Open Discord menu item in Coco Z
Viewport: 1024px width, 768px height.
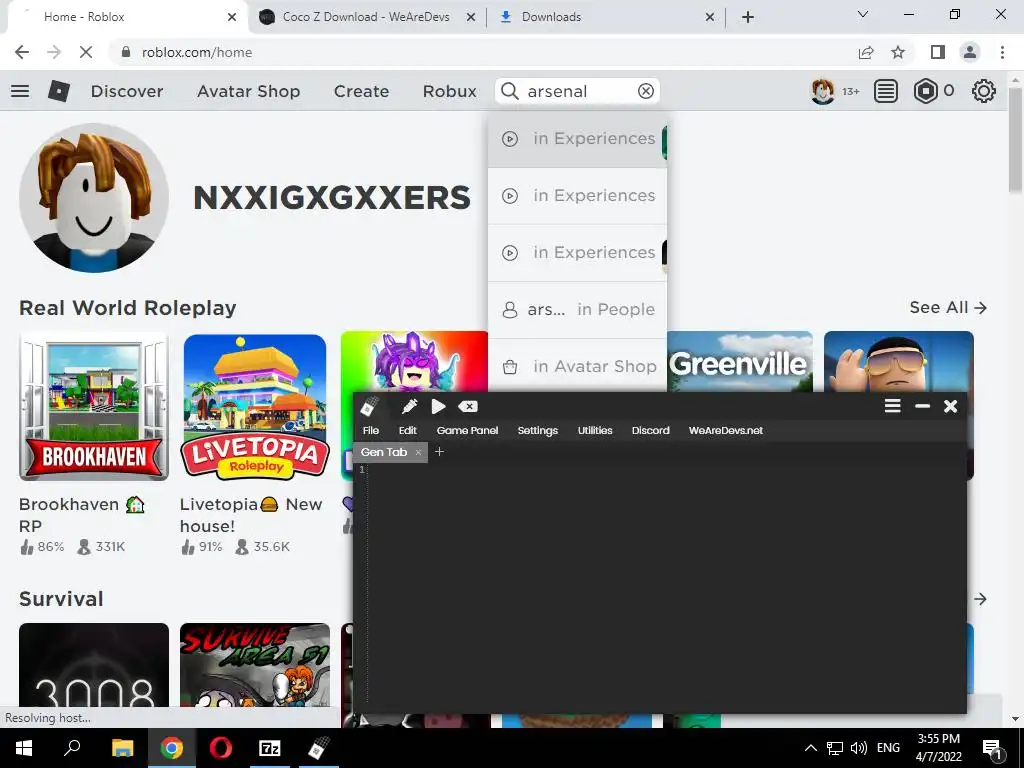coord(650,430)
